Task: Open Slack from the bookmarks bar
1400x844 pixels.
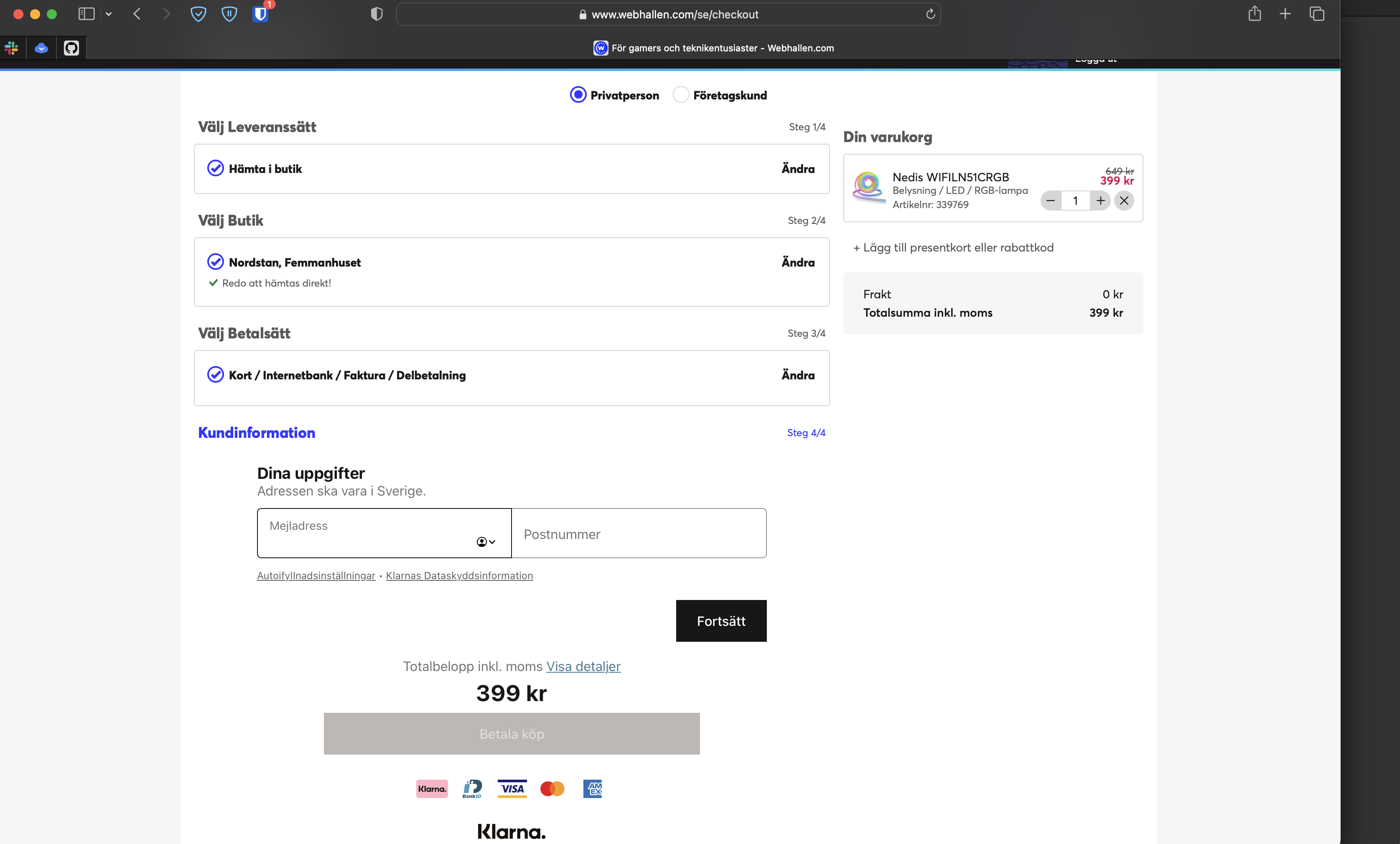Action: 11,48
